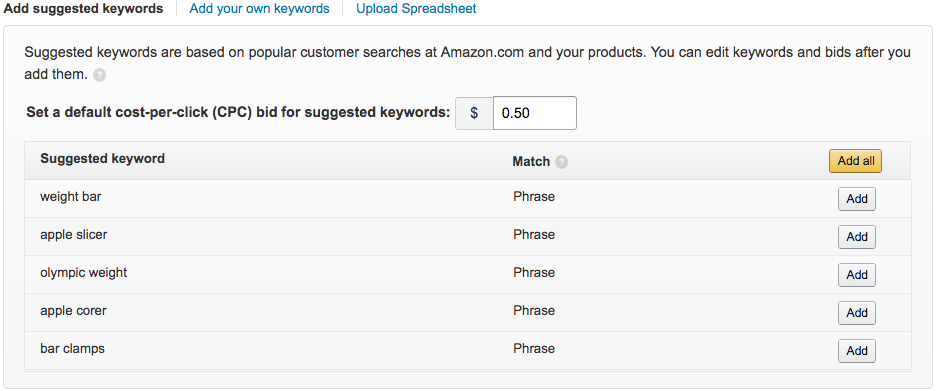
Task: Click the 'weight bar' keyword text
Action: point(70,196)
